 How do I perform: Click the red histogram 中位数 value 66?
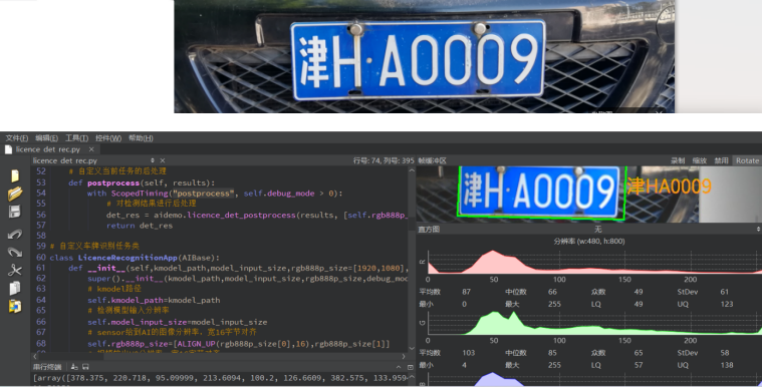tap(553, 292)
